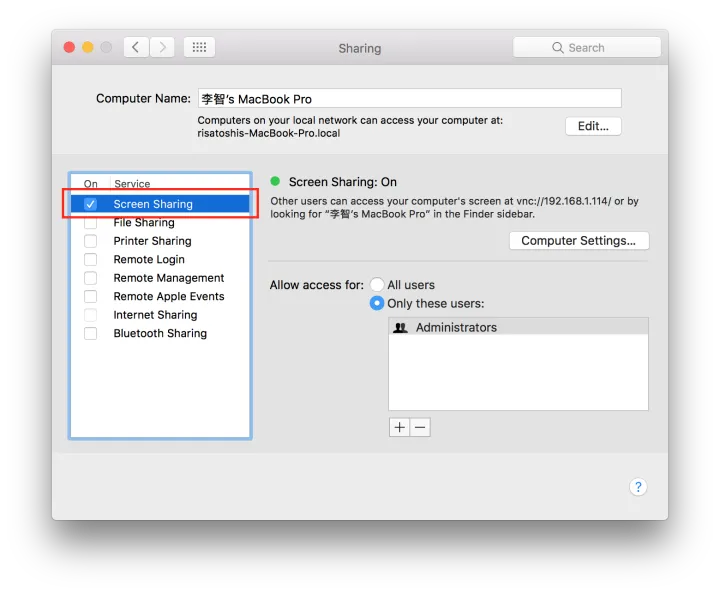Enable the File Sharing checkbox
The height and width of the screenshot is (594, 720).
[90, 223]
